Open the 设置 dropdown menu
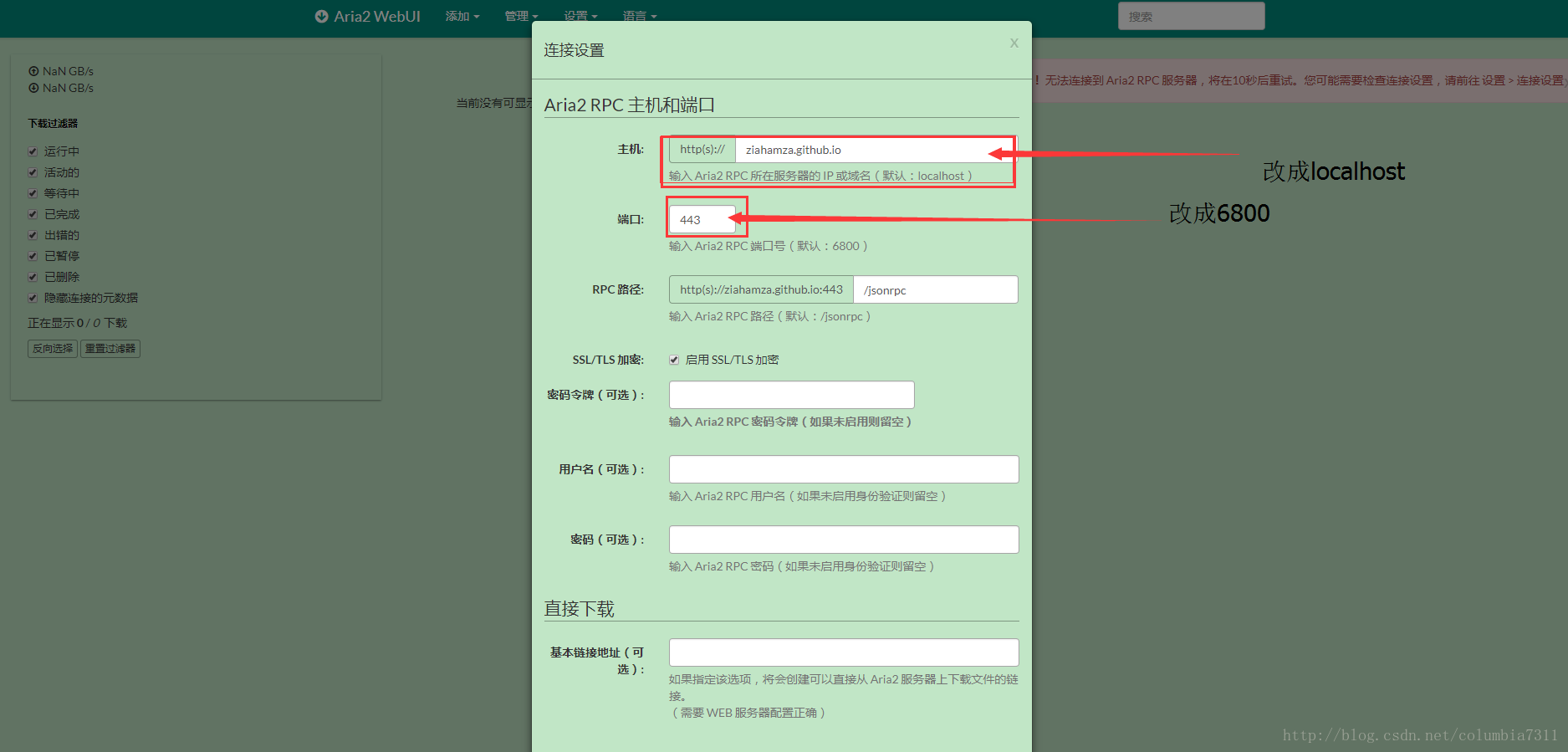This screenshot has width=1568, height=752. point(580,16)
